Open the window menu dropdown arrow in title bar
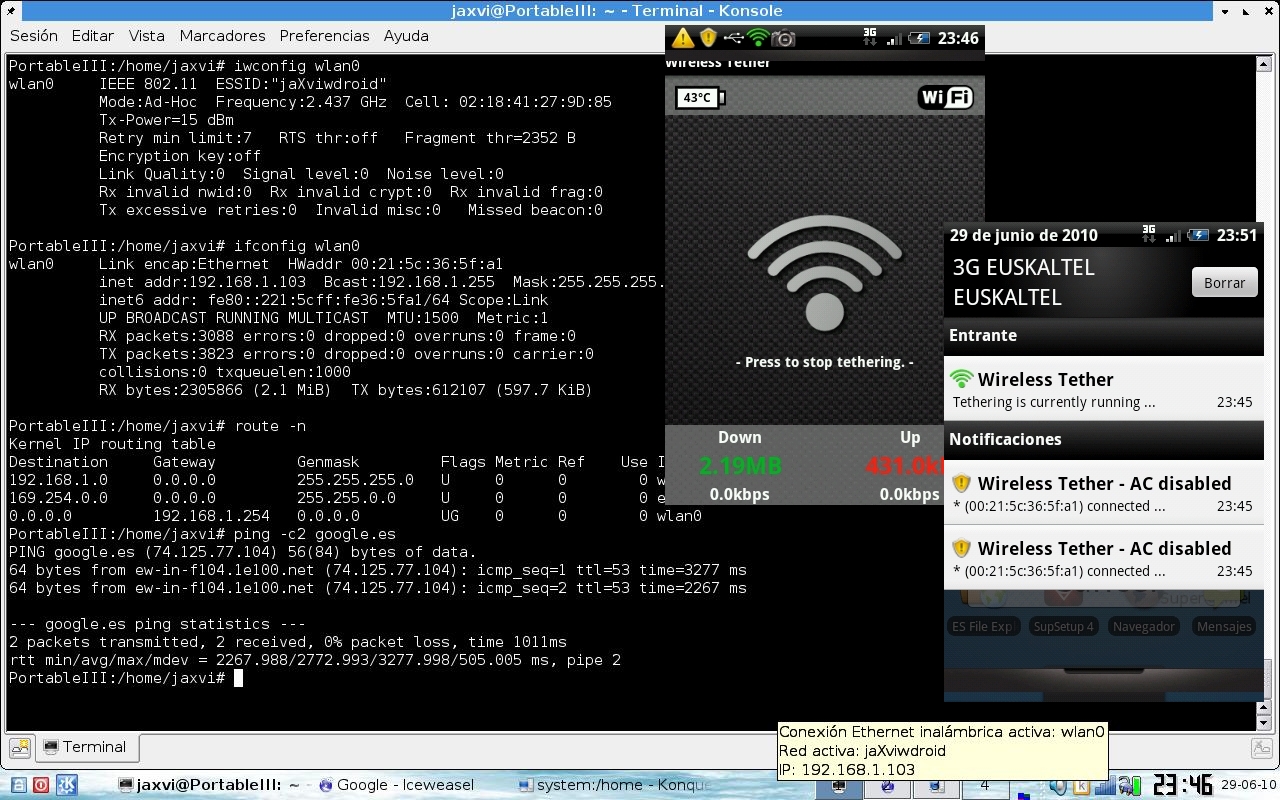This screenshot has height=800, width=1280. [x=1226, y=11]
